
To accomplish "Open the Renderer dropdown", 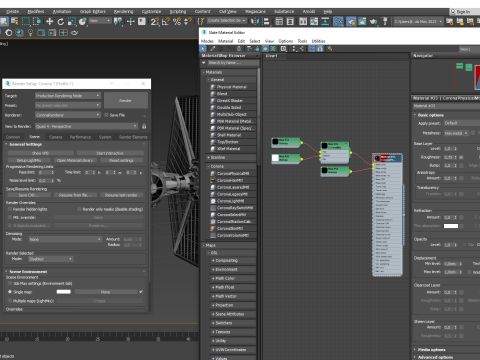I will 68,115.
